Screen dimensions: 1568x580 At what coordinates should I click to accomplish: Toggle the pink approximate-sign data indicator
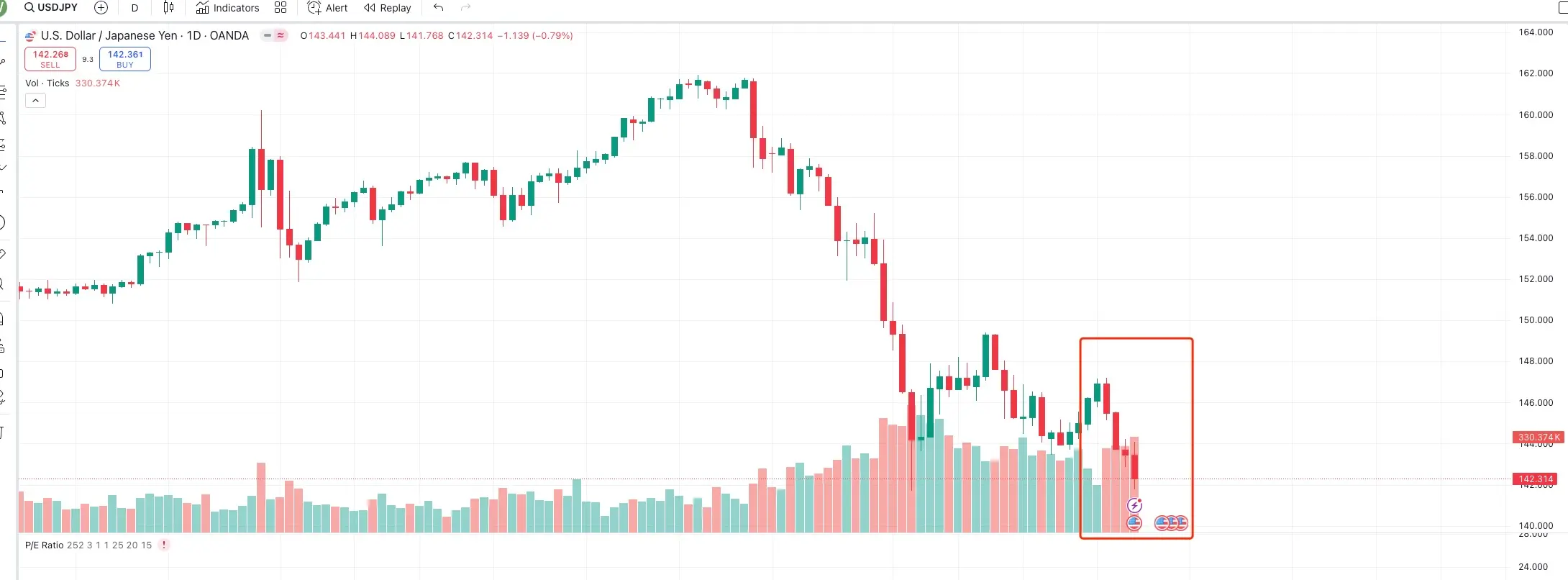[x=281, y=35]
